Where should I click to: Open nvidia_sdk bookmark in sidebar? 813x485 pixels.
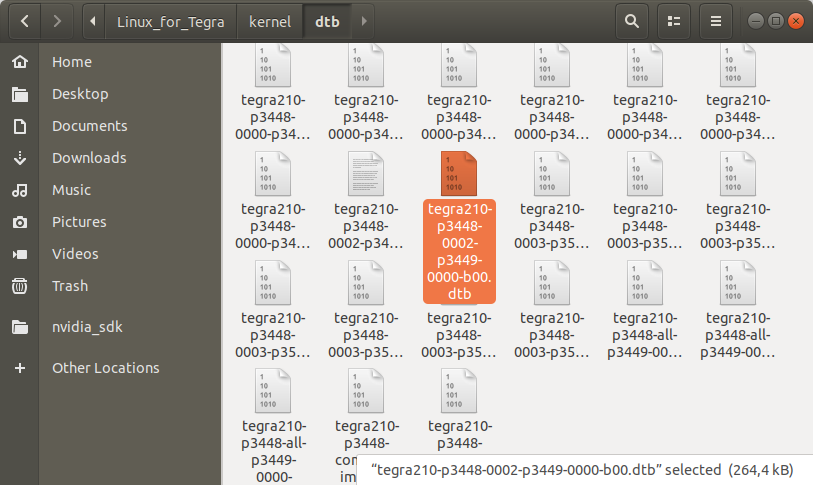click(x=87, y=326)
